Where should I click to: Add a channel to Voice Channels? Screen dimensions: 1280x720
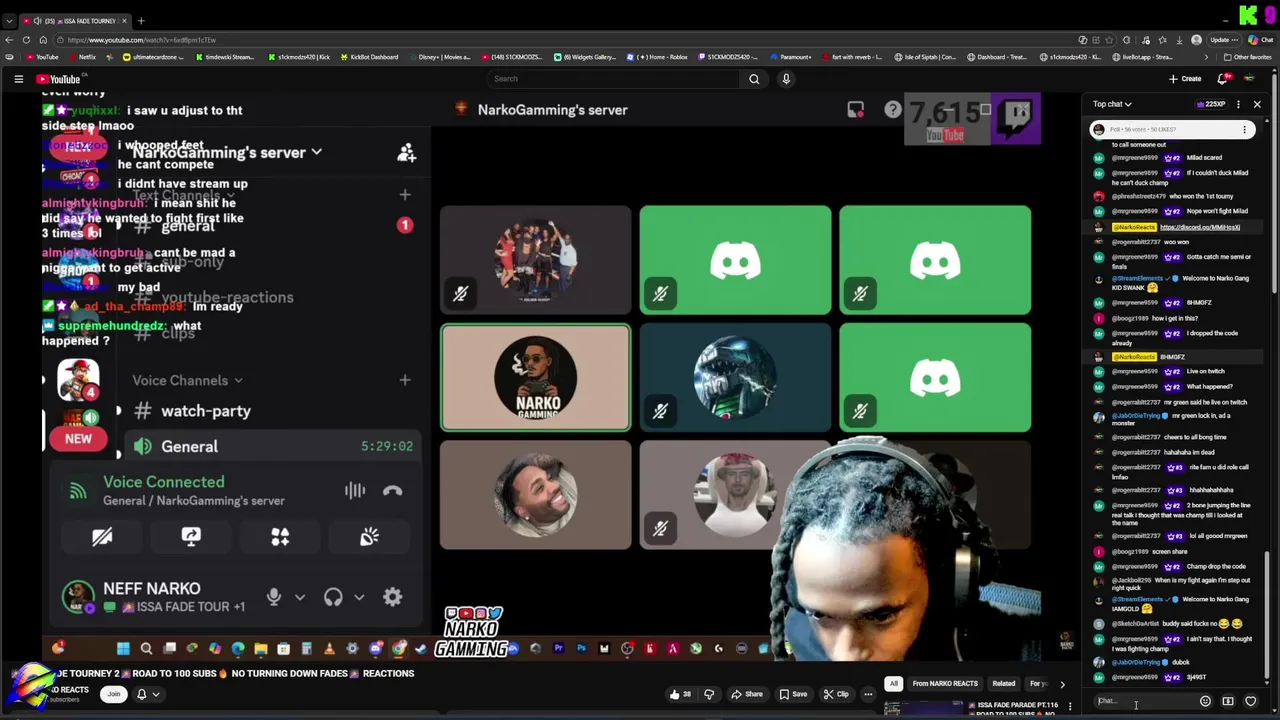tap(405, 380)
